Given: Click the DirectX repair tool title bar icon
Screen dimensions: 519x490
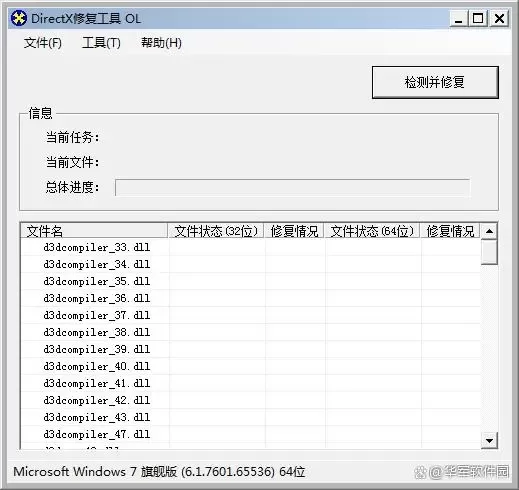Looking at the screenshot, I should pos(18,18).
